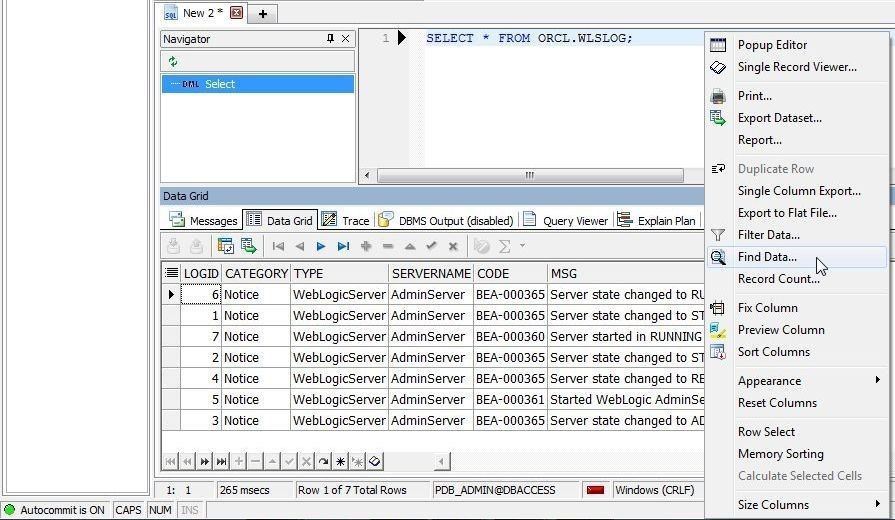This screenshot has height=520, width=895.
Task: Close the New 2 editor tab
Action: click(x=236, y=13)
